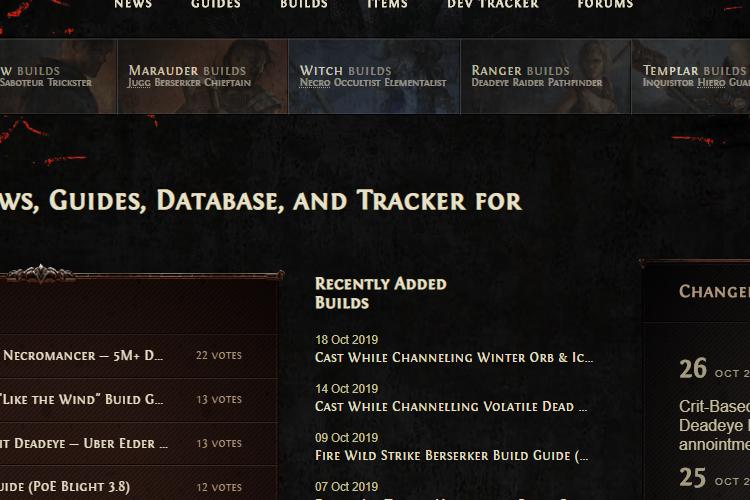Open the "Like the Wind" build entry
Screen dimensions: 750x500
pos(81,400)
